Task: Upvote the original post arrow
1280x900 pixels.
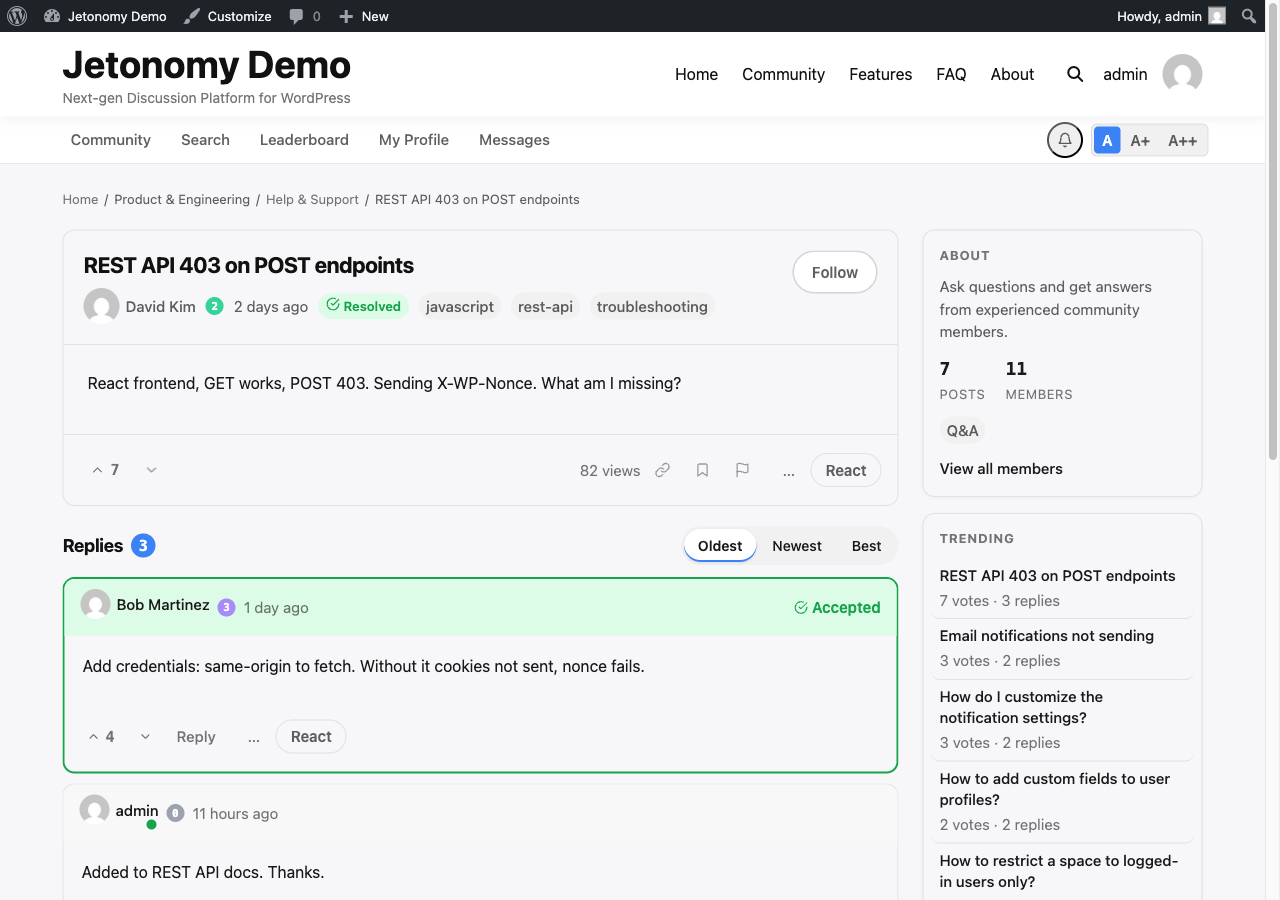Action: [97, 469]
